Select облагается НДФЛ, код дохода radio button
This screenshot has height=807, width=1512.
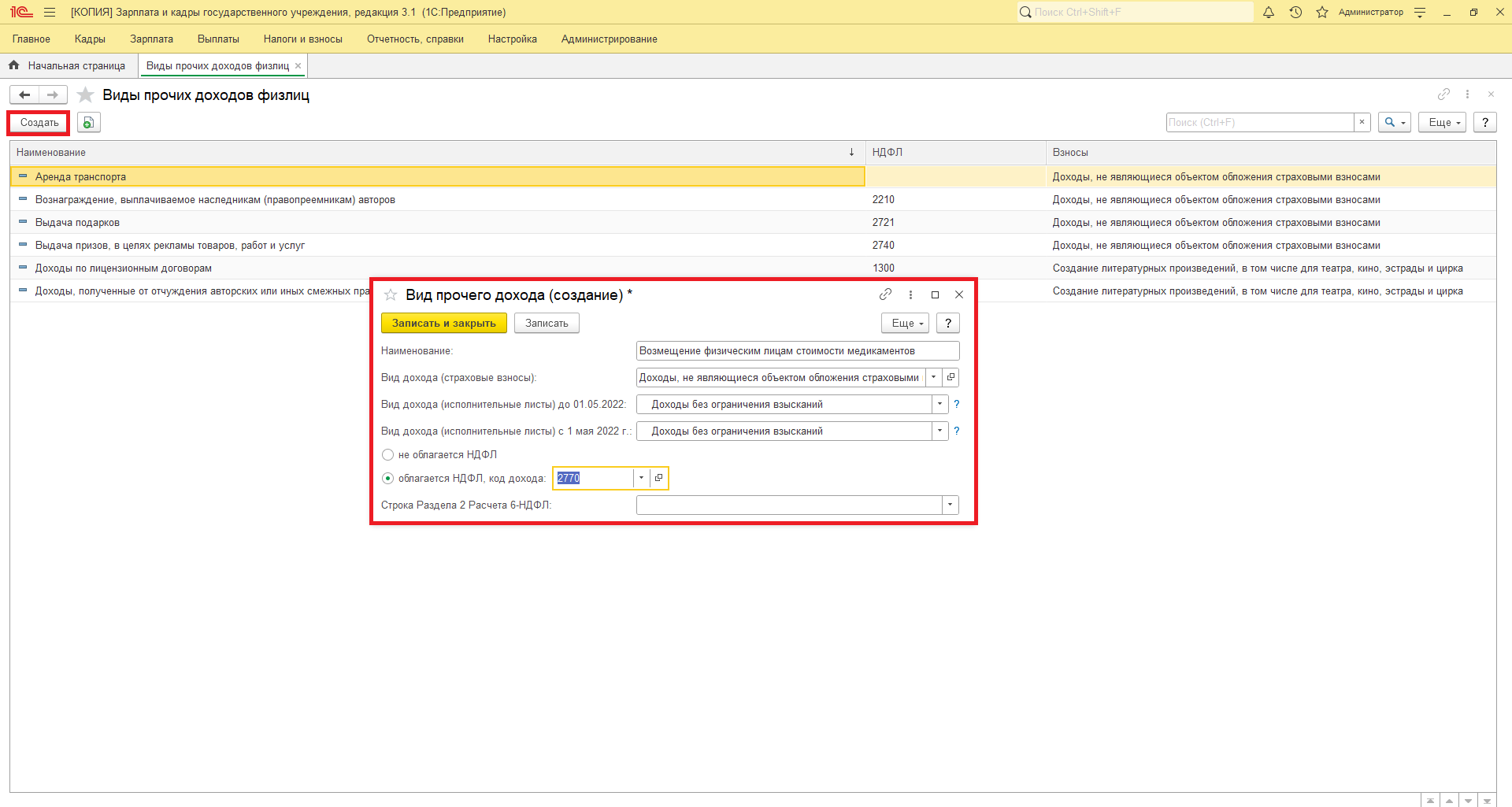387,478
